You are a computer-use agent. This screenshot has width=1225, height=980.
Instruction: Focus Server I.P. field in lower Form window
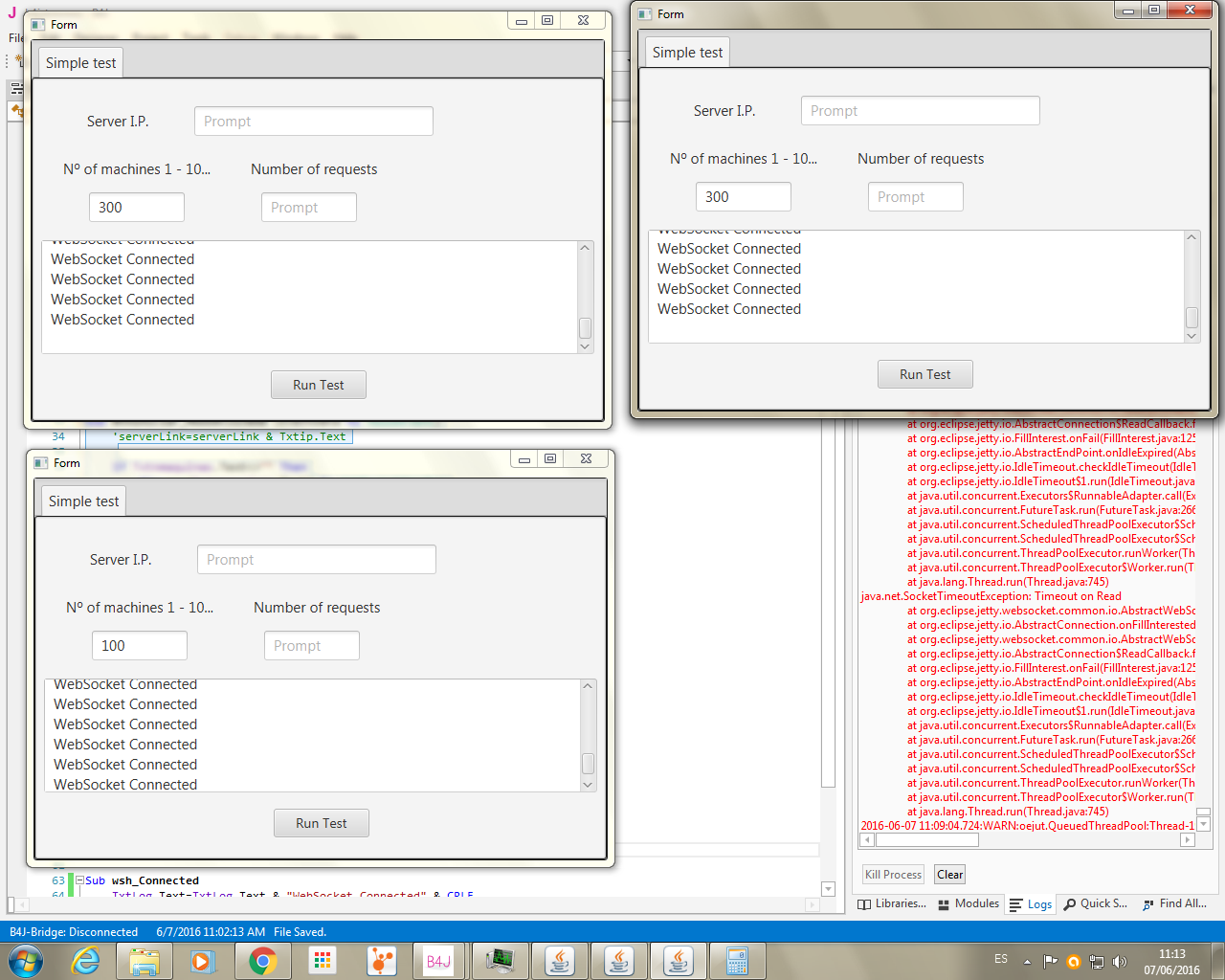pos(317,560)
